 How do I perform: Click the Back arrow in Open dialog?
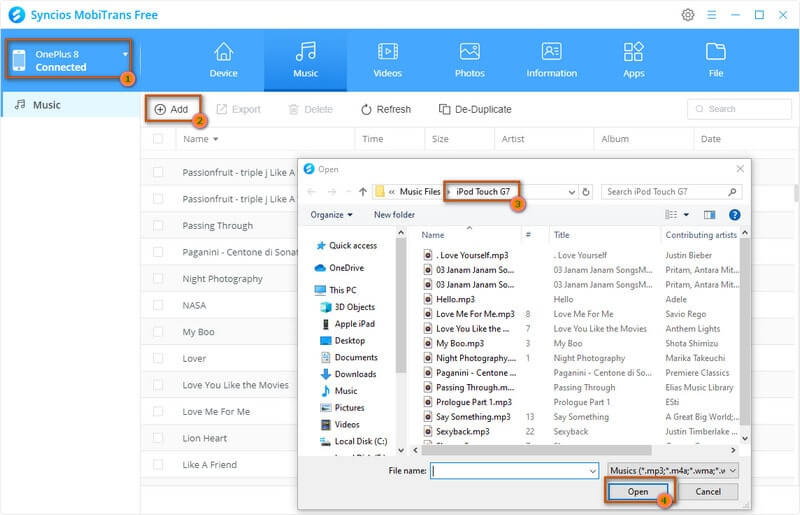pos(312,192)
